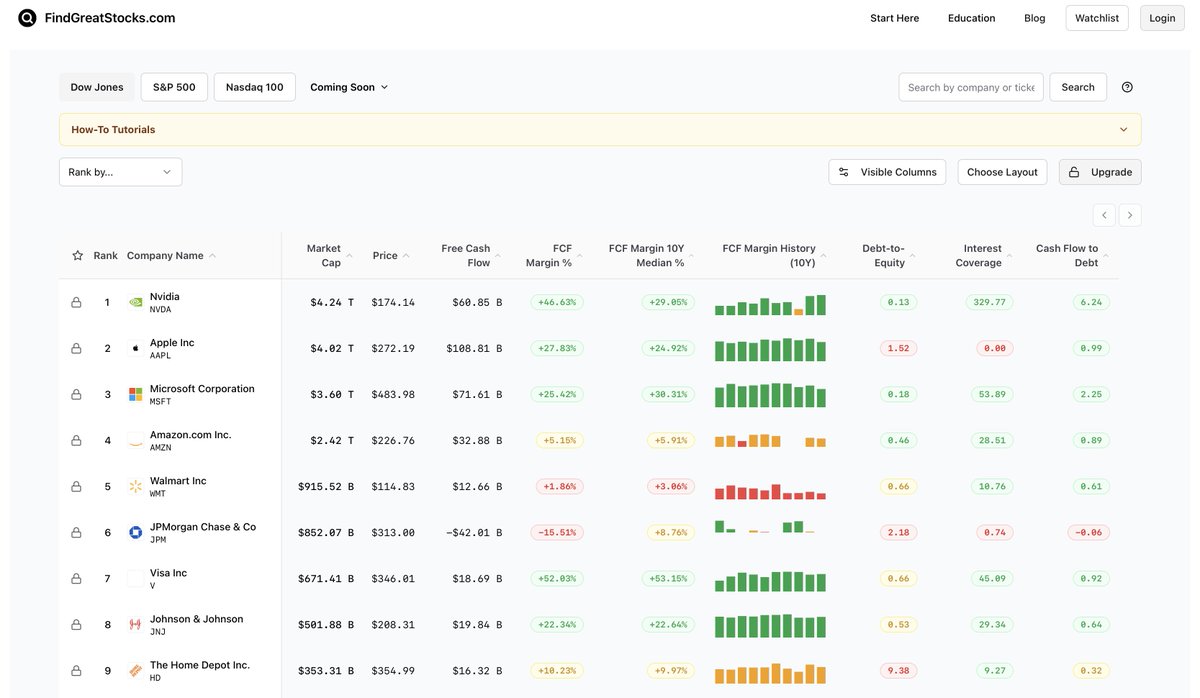Click JPMorgan's FCF margin history chart

pyautogui.click(x=765, y=527)
